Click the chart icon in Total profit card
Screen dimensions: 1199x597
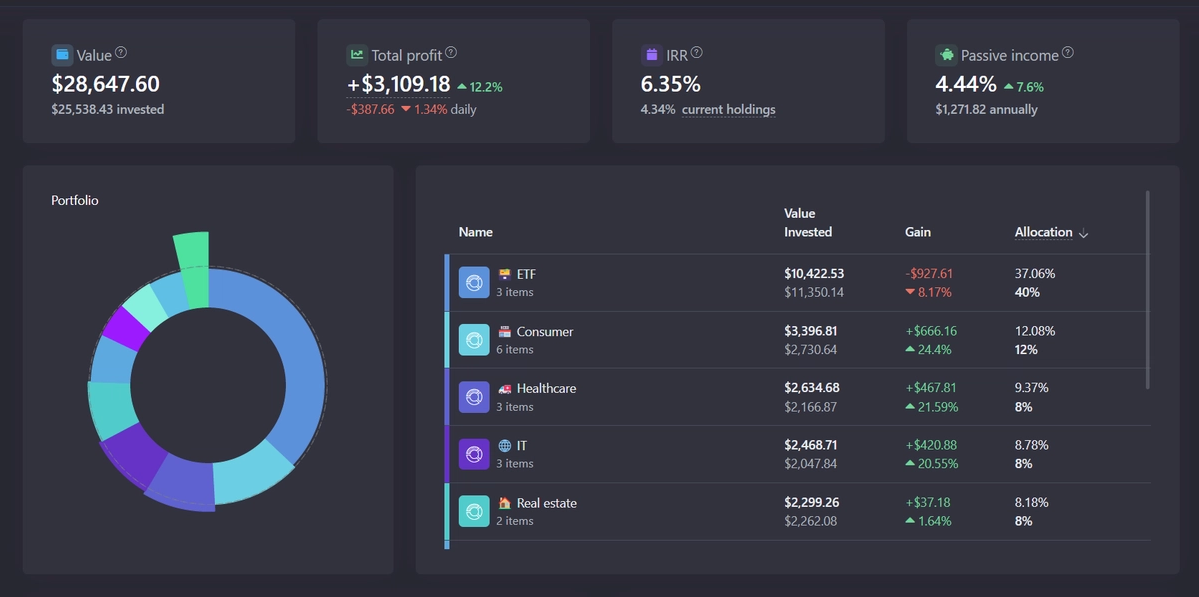(x=357, y=55)
